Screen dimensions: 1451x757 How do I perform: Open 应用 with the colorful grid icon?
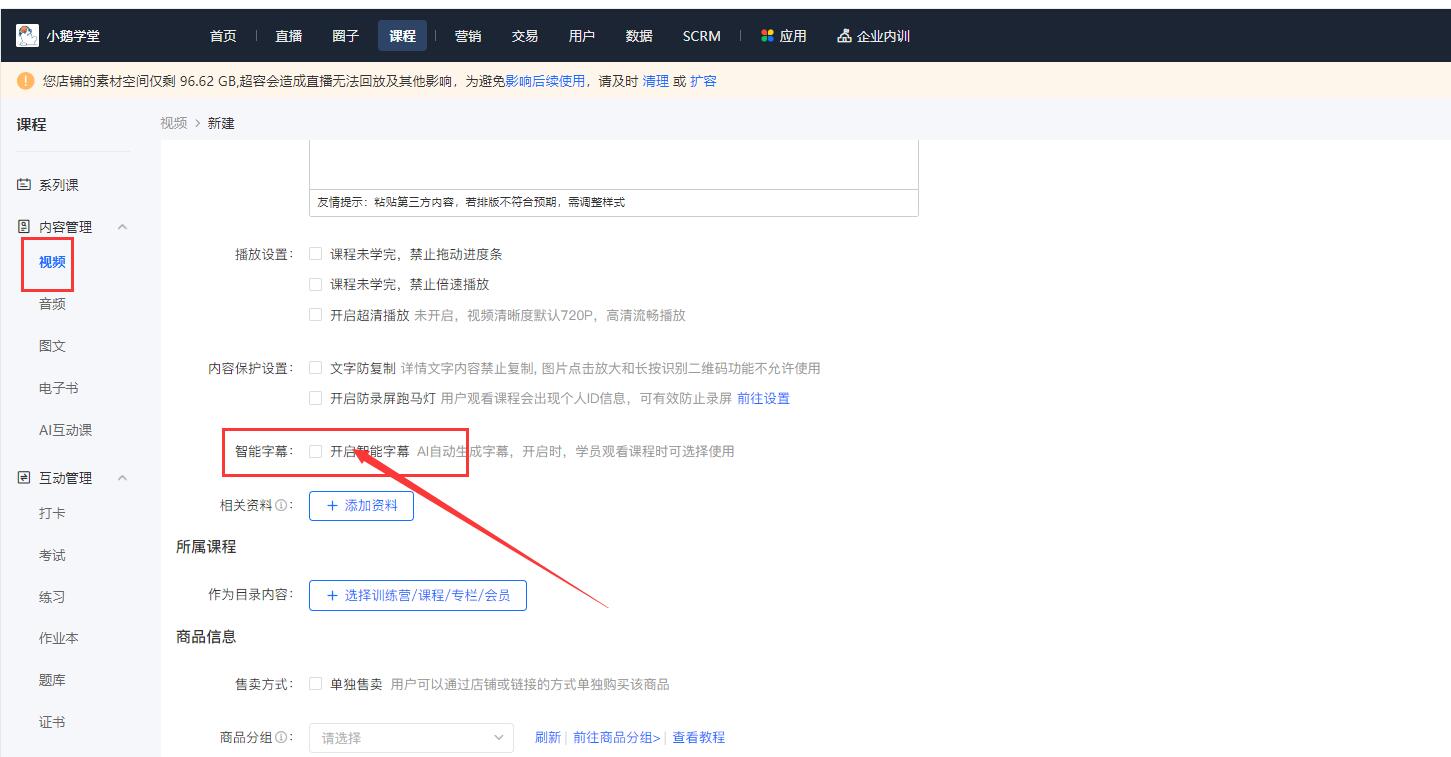(x=768, y=36)
